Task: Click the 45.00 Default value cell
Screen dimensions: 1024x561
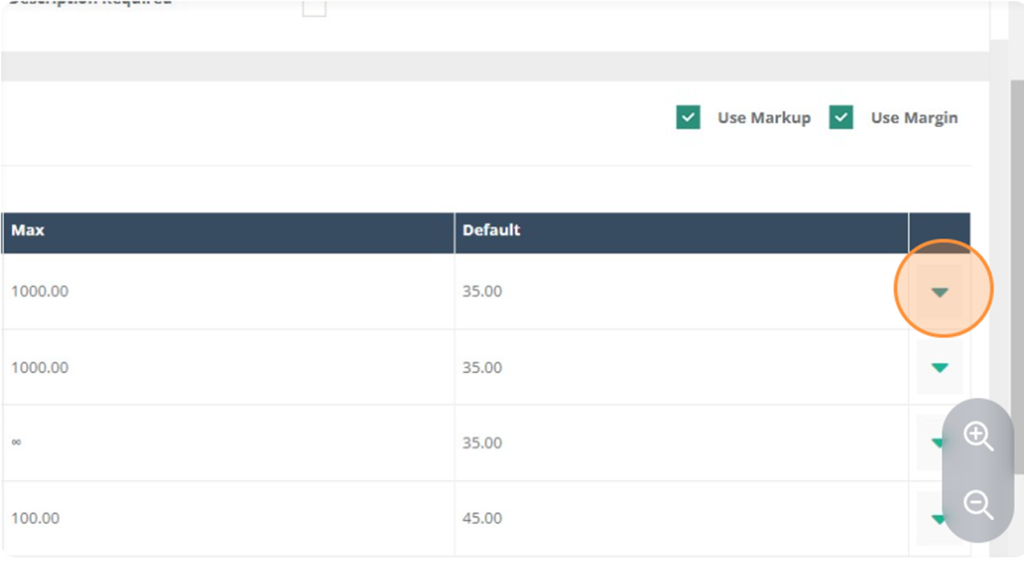Action: tap(681, 519)
